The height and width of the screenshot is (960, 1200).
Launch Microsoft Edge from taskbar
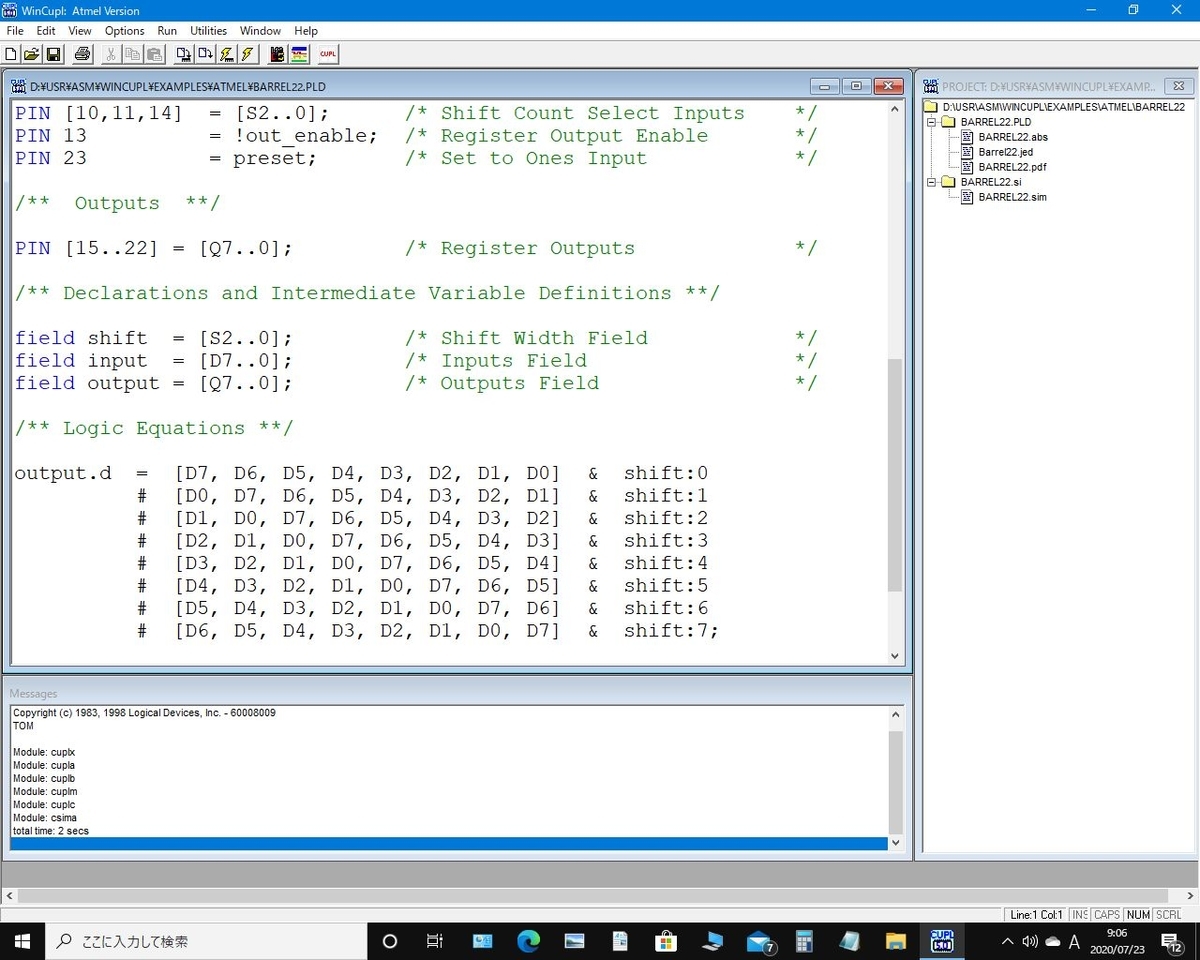point(528,941)
